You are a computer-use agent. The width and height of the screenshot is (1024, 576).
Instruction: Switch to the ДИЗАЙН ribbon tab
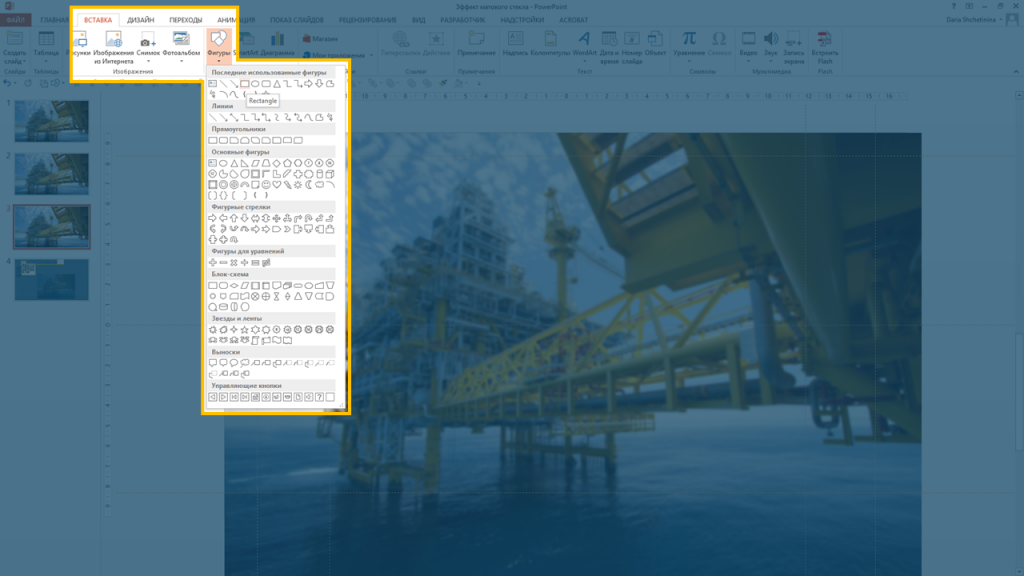pos(141,20)
